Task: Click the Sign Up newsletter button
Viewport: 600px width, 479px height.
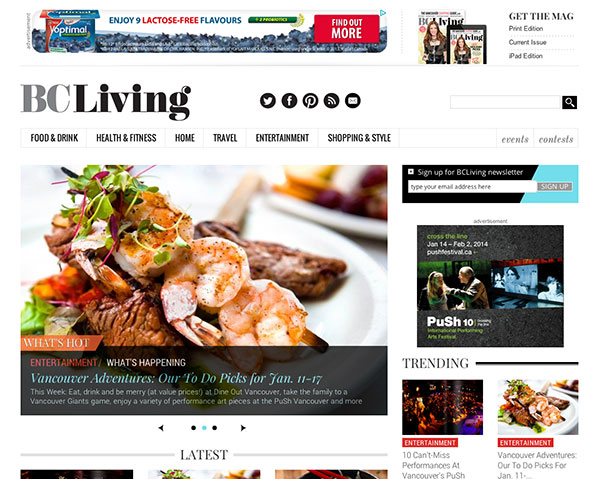Action: (x=555, y=186)
